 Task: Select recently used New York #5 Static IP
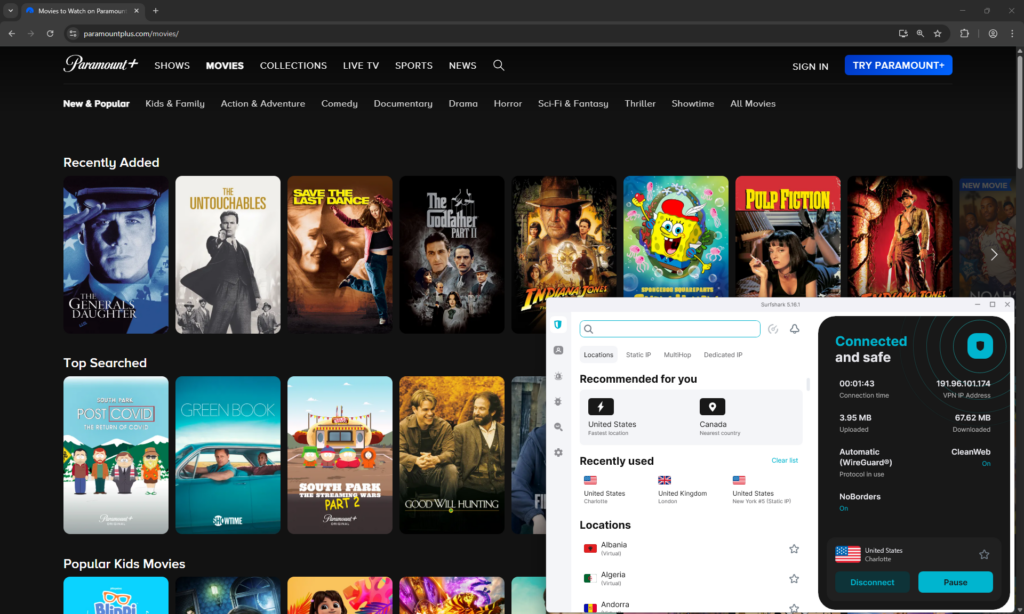[761, 489]
